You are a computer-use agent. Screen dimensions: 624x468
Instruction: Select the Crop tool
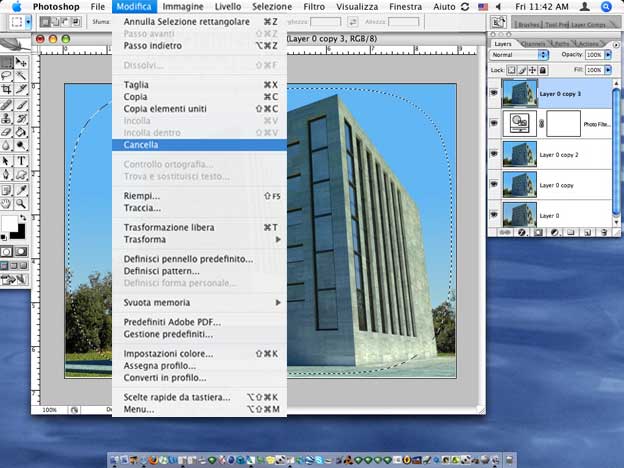tap(7, 89)
